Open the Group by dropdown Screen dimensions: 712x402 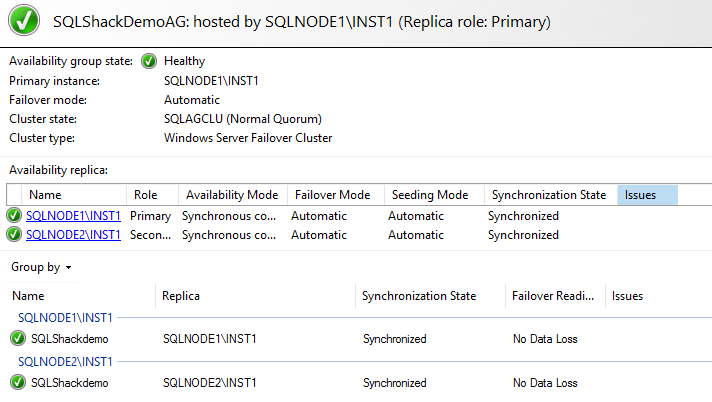[41, 267]
